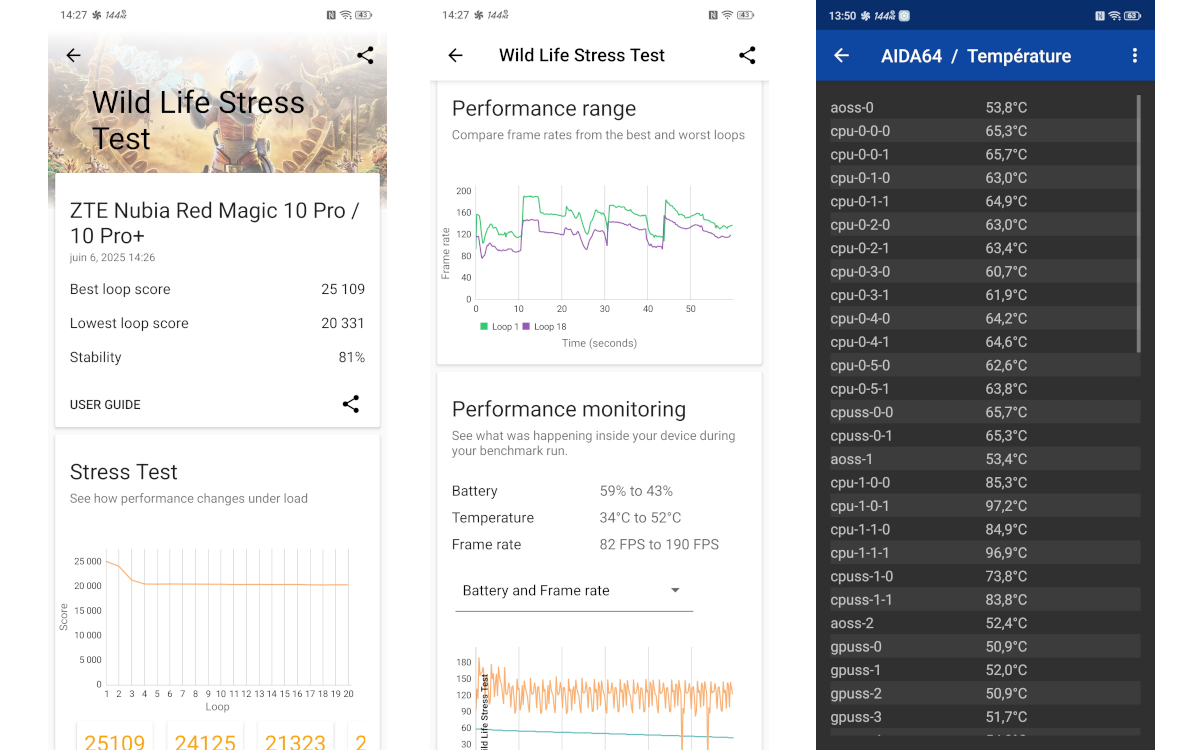The width and height of the screenshot is (1200, 750).
Task: Select the cpu-0-0-1 row
Action: [x=983, y=154]
